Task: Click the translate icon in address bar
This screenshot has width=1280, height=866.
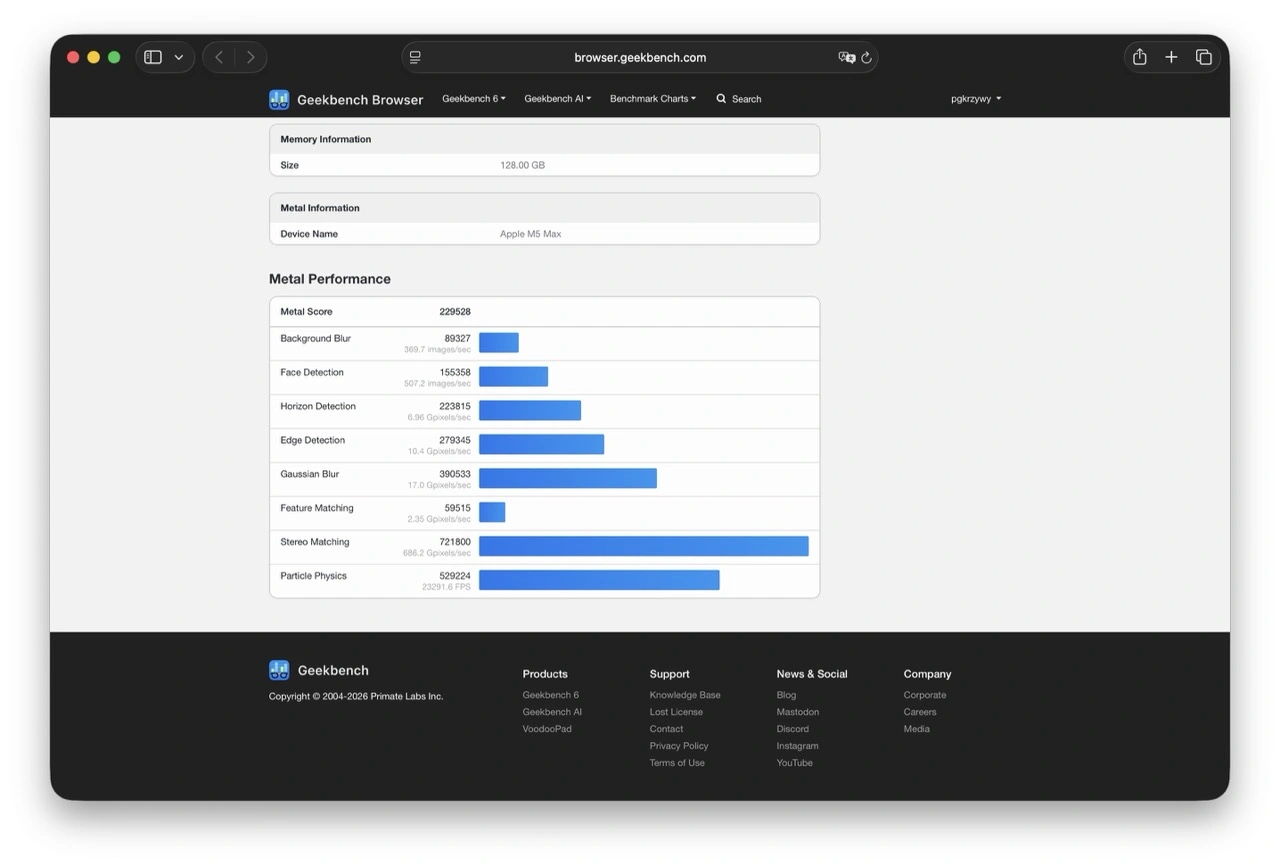Action: (846, 58)
